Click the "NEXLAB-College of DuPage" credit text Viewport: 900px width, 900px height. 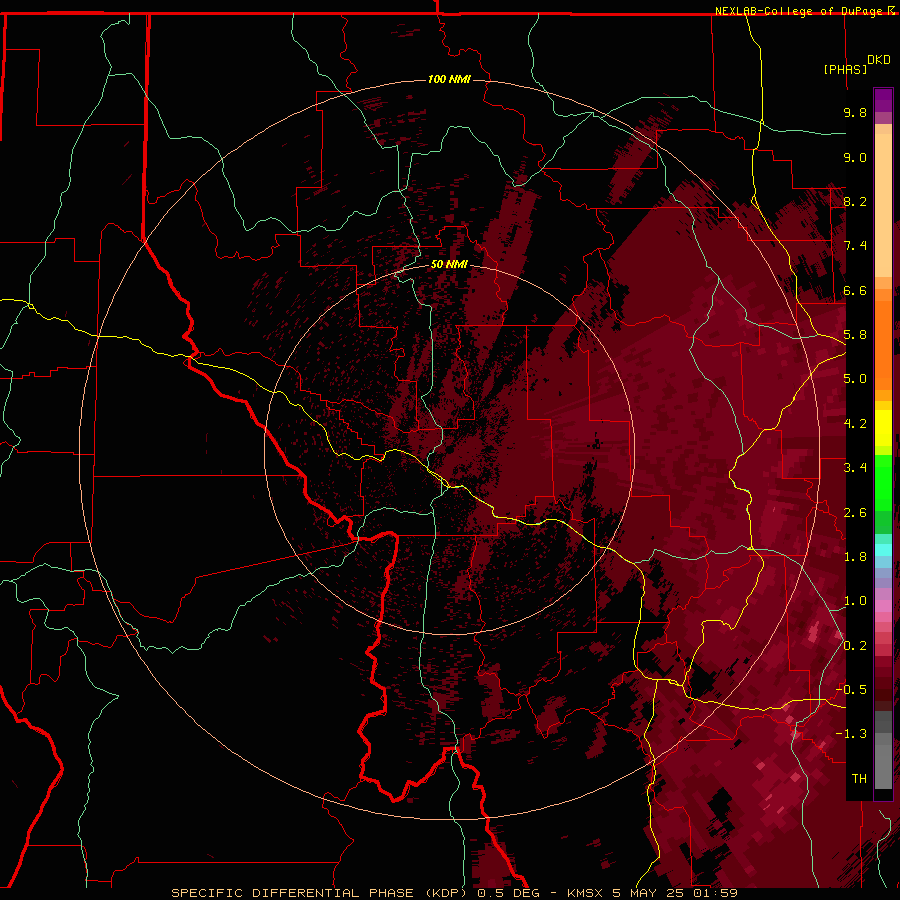point(798,11)
